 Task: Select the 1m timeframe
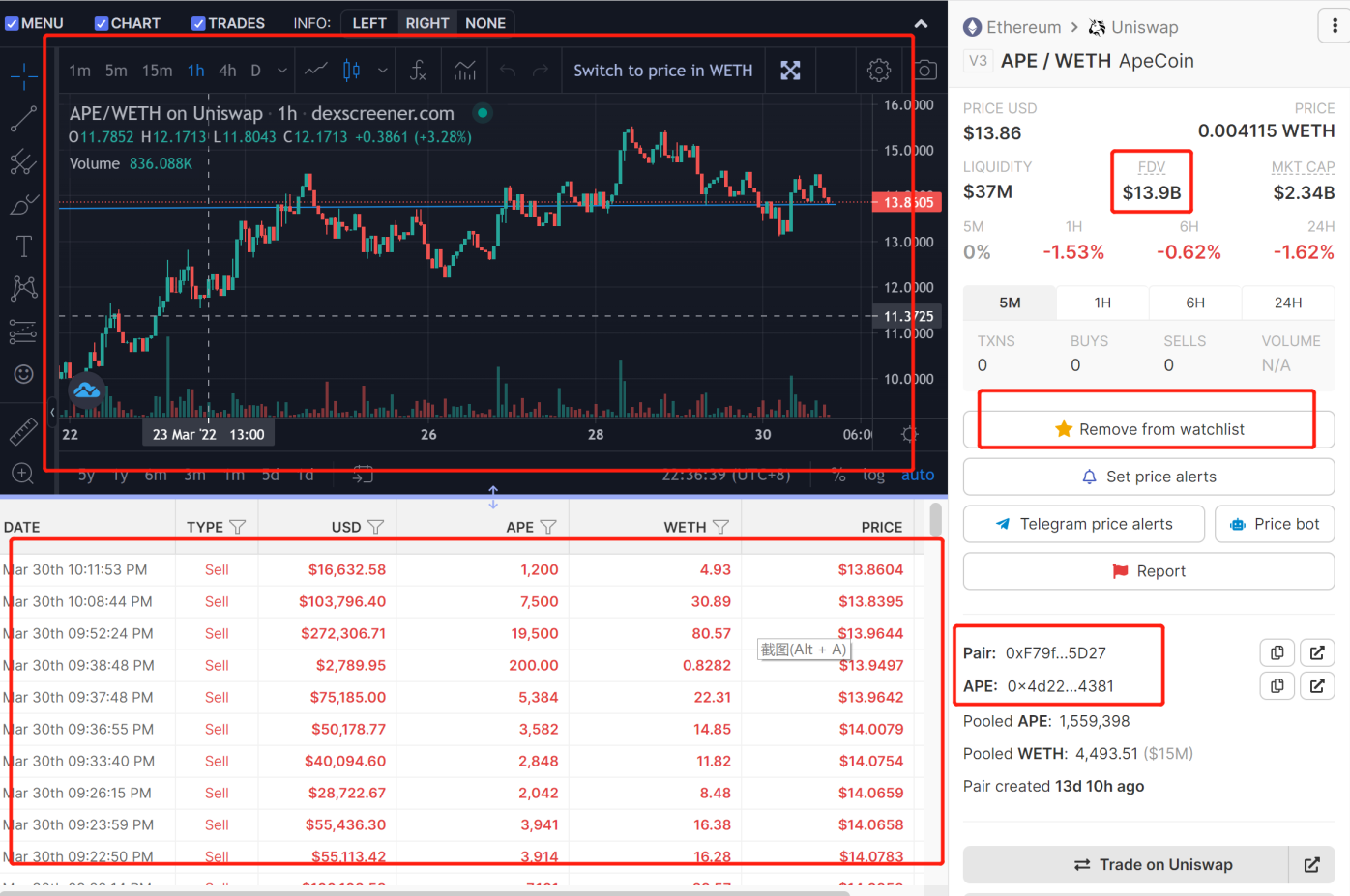79,71
